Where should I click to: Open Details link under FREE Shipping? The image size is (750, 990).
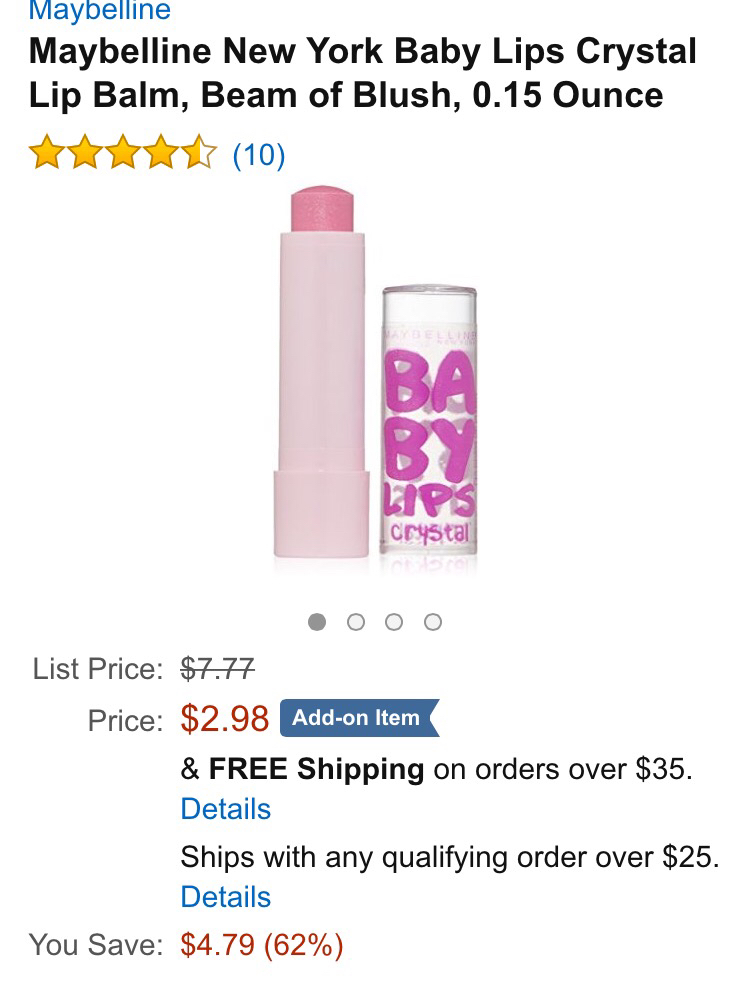(x=226, y=809)
